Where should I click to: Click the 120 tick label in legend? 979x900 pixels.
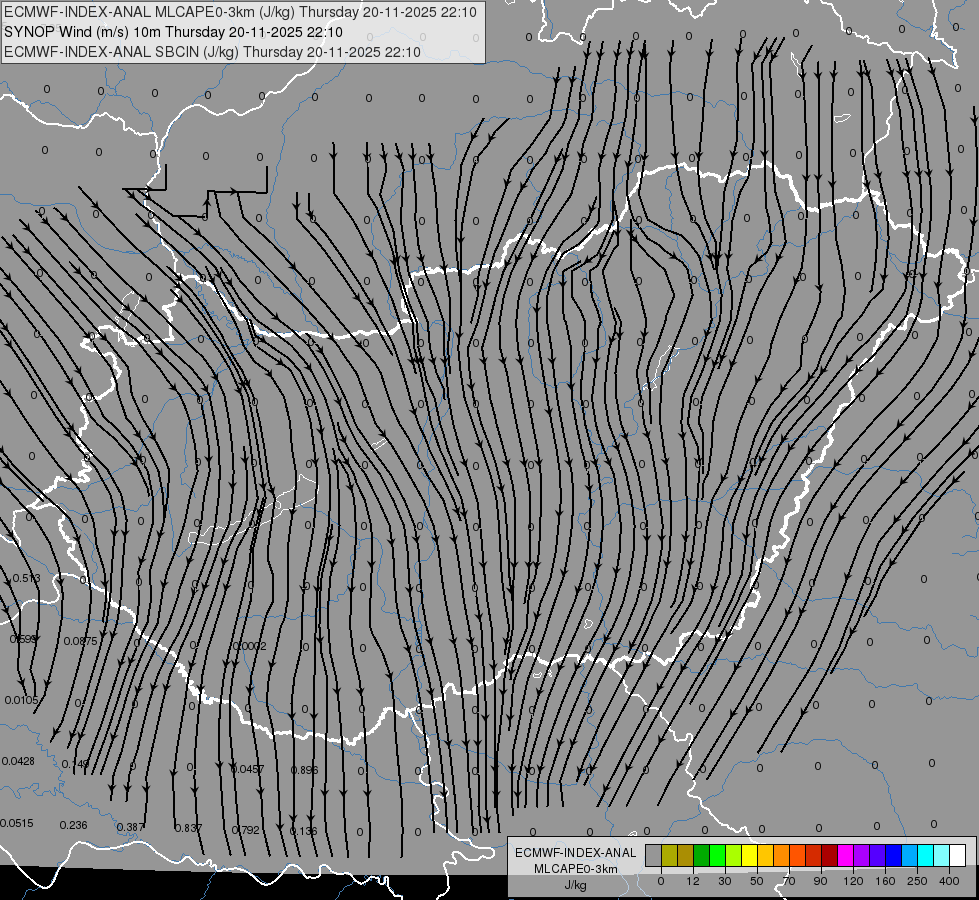coord(853,881)
